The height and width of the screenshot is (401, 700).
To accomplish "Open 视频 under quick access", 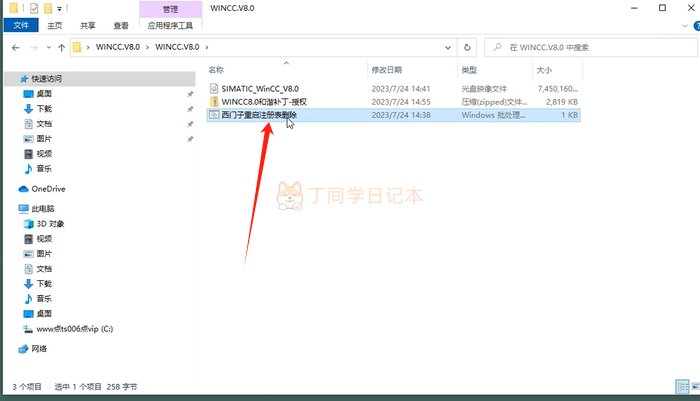I will [x=44, y=154].
